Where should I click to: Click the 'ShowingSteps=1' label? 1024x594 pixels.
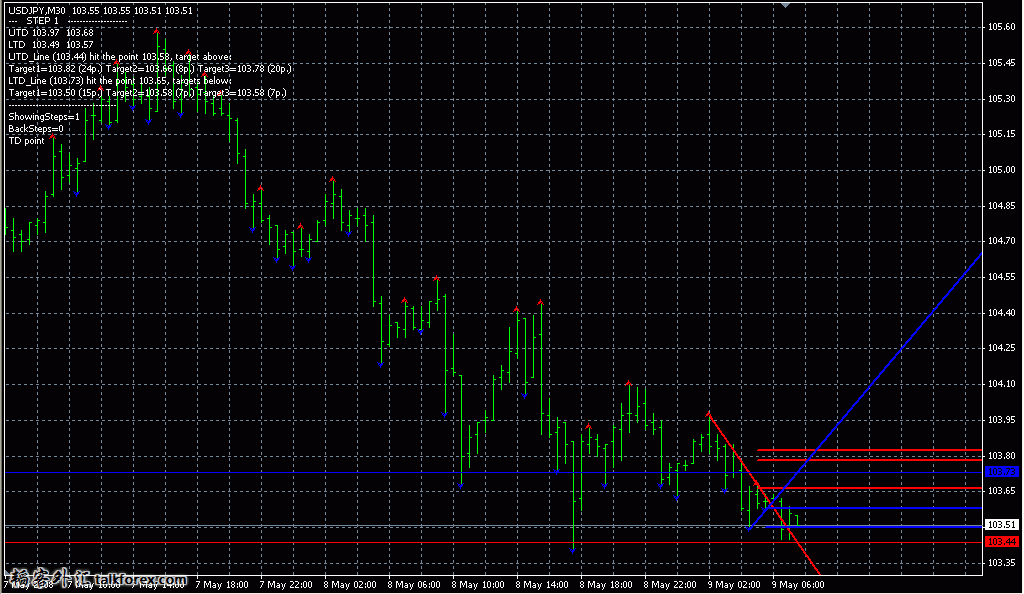[x=44, y=117]
